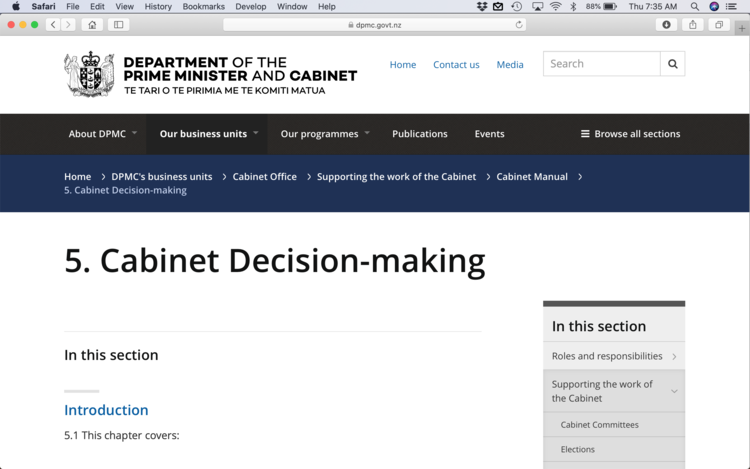Click the Safari back arrow button
Image resolution: width=750 pixels, height=469 pixels.
[53, 25]
